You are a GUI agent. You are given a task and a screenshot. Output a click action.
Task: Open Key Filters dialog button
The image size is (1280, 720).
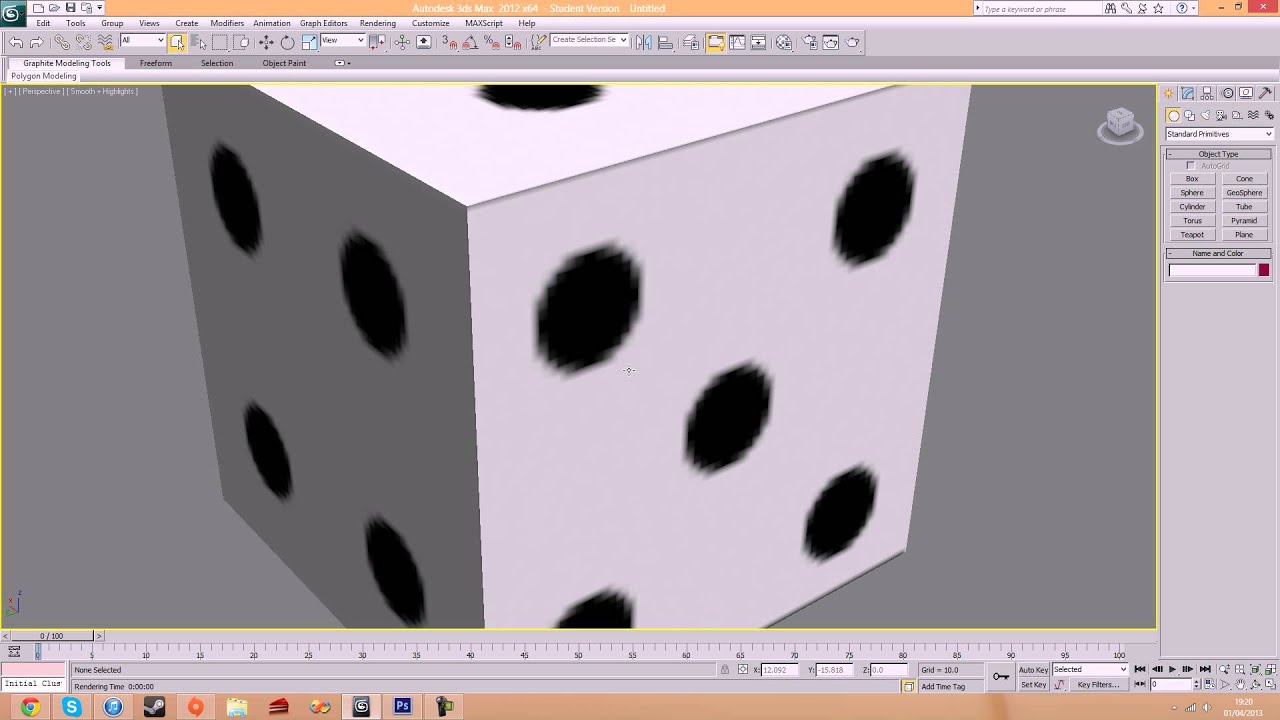1098,685
